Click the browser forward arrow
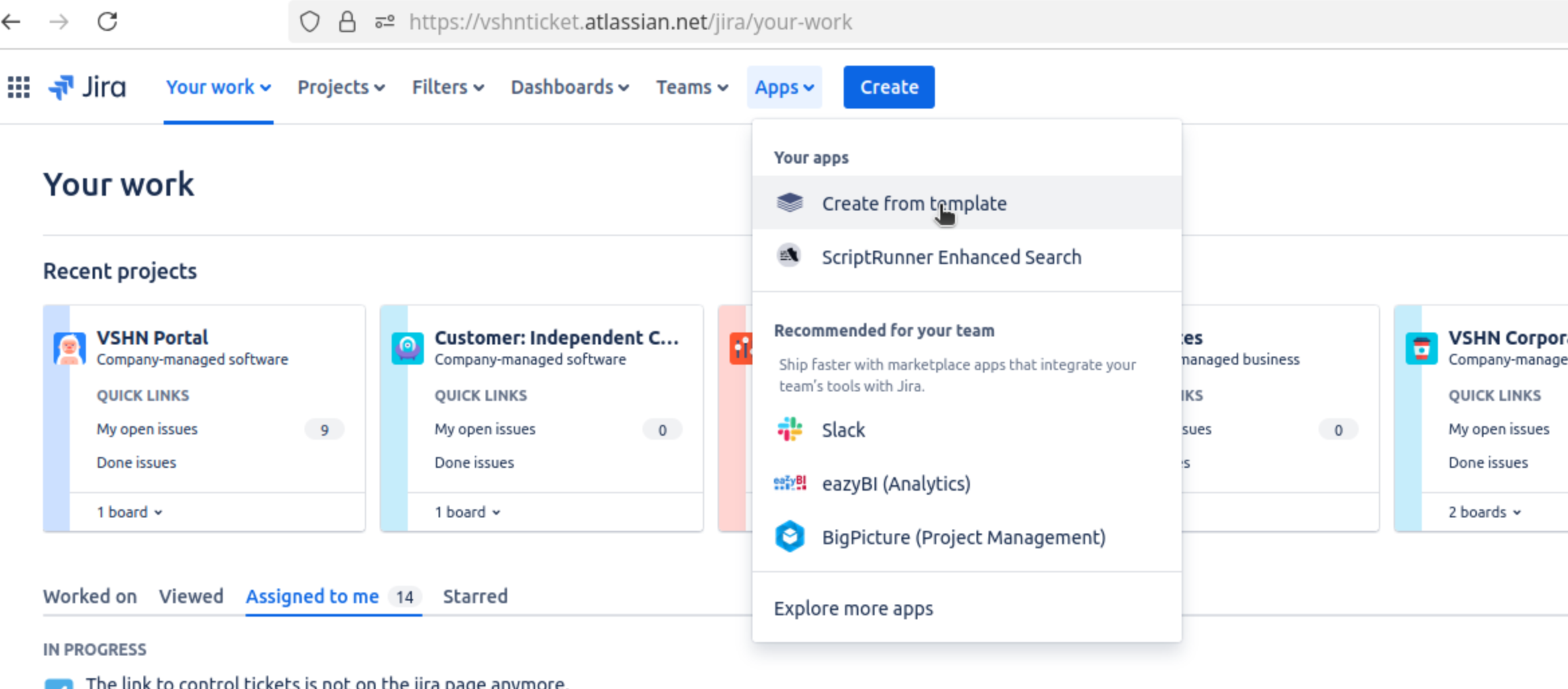 (x=59, y=21)
